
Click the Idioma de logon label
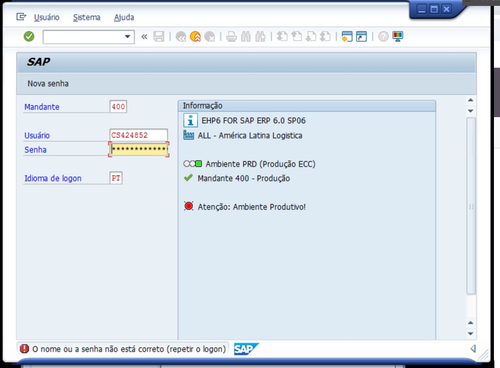tap(53, 178)
